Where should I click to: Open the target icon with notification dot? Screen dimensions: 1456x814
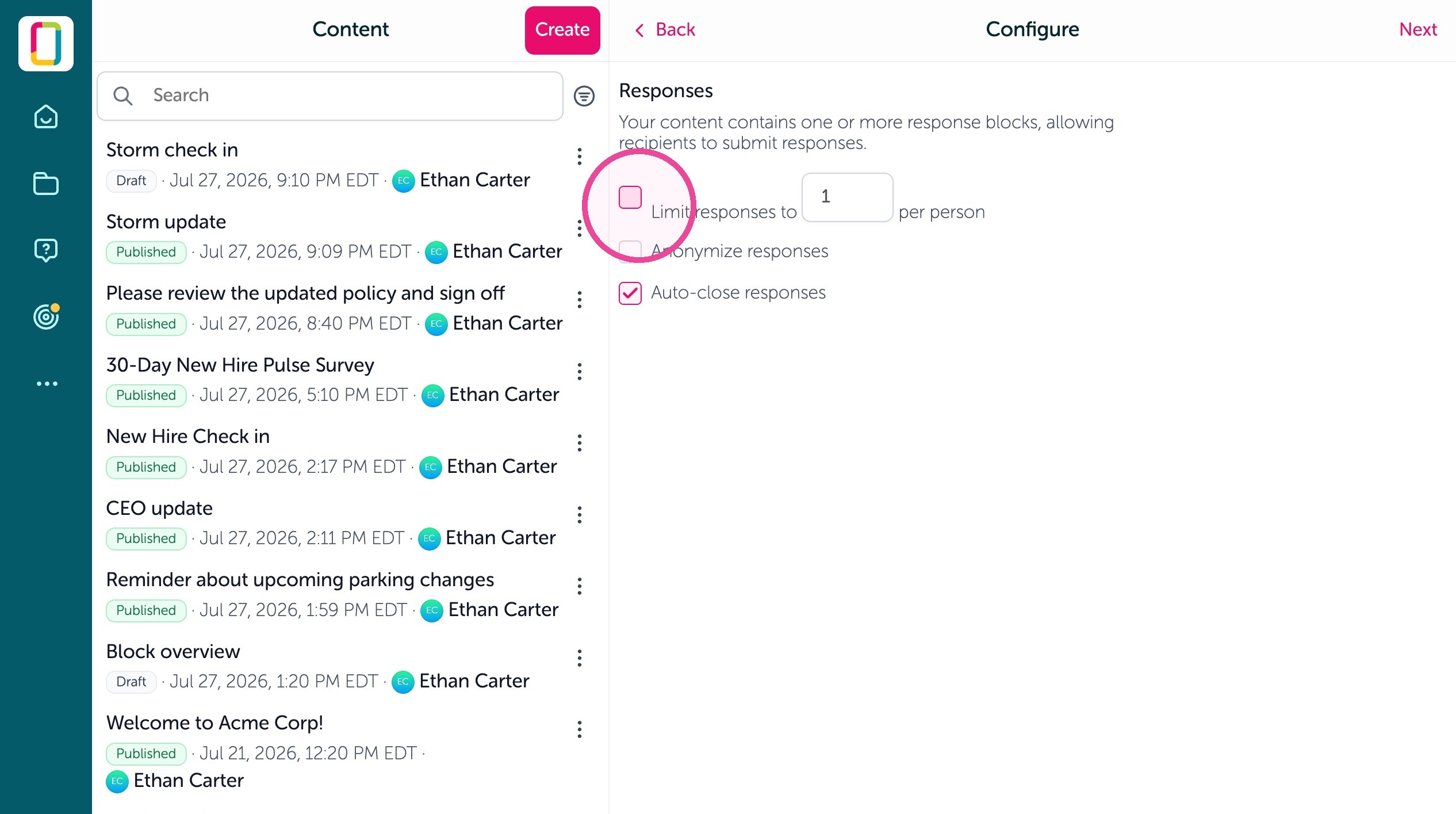pos(46,316)
